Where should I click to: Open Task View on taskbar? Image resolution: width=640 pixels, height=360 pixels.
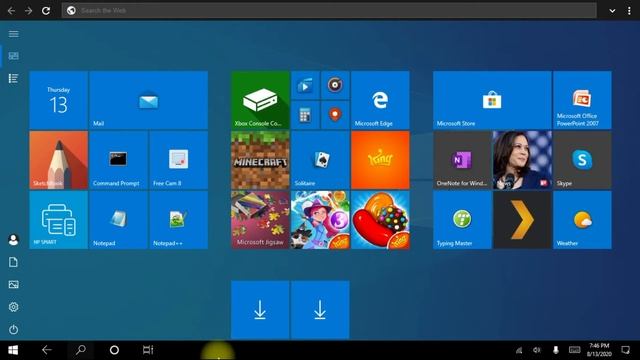click(148, 350)
